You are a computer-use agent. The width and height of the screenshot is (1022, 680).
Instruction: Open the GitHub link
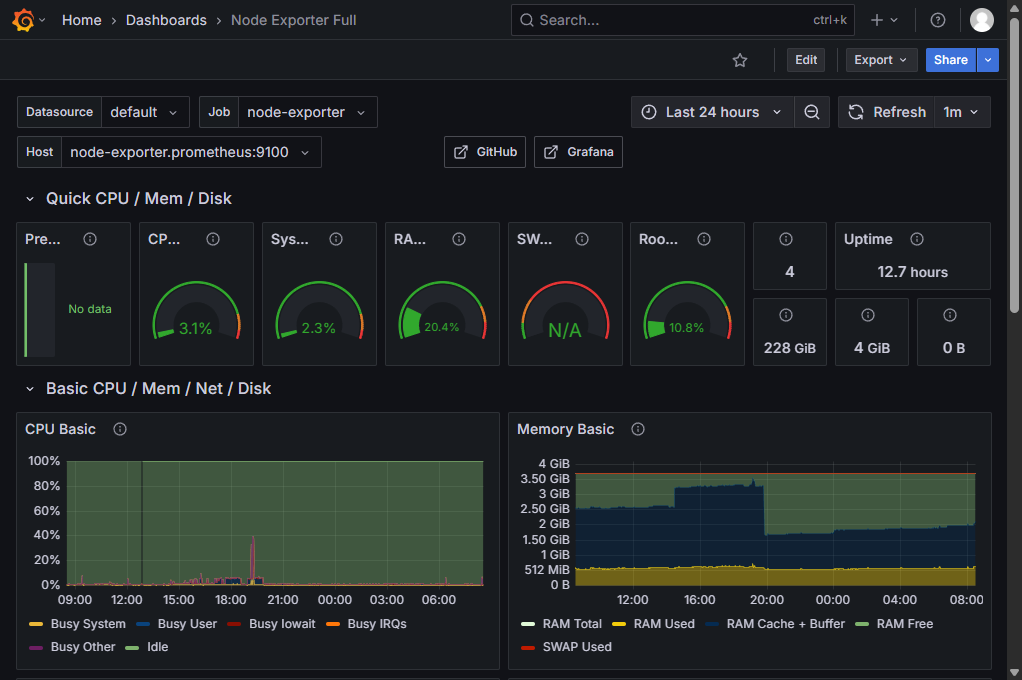pyautogui.click(x=485, y=152)
